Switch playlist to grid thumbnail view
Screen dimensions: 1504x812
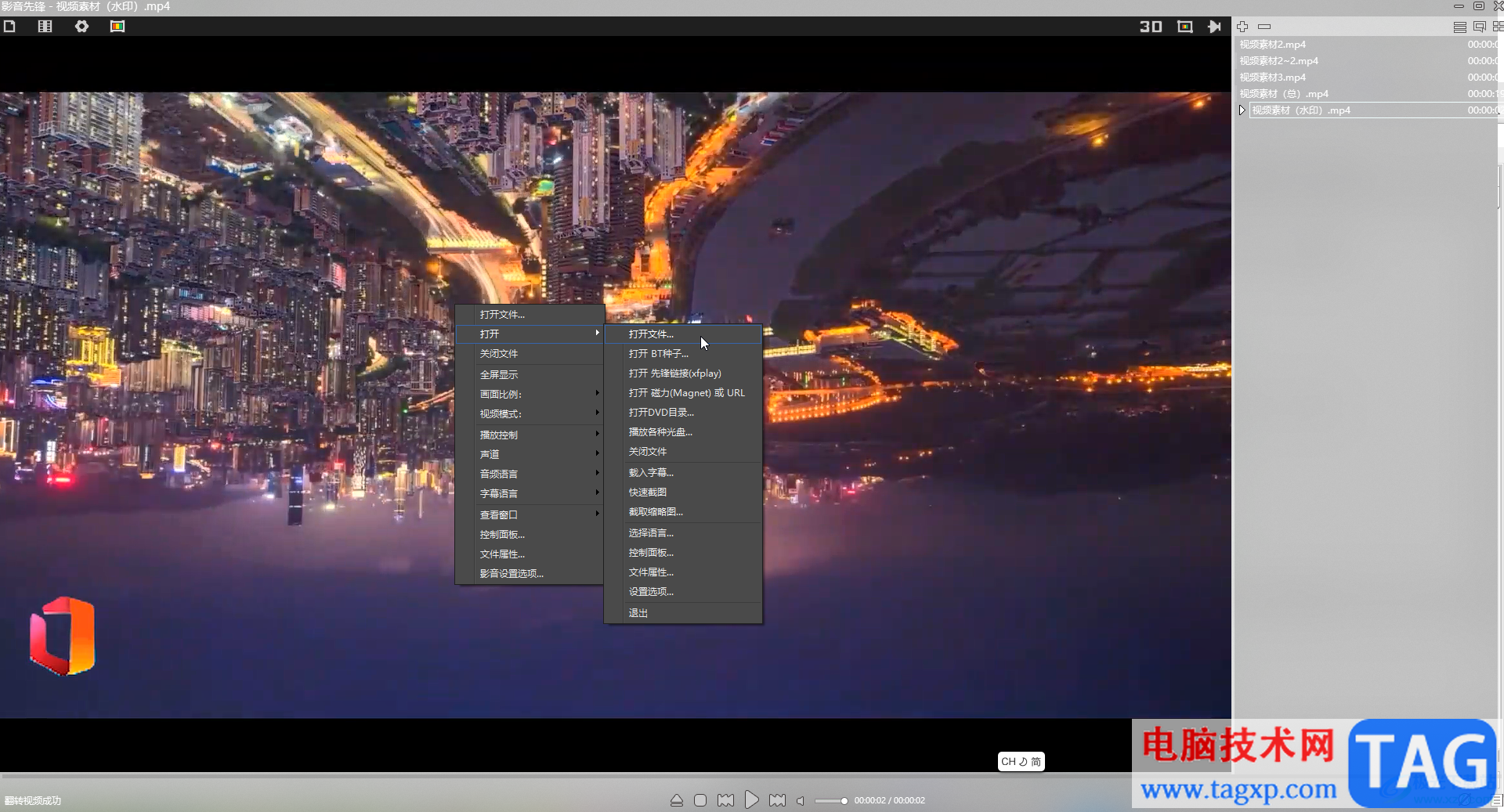coord(1498,27)
